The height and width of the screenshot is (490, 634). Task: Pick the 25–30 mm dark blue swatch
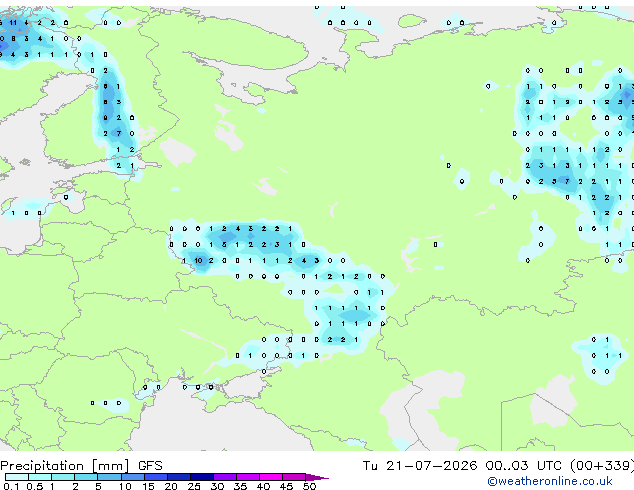[x=202, y=477]
